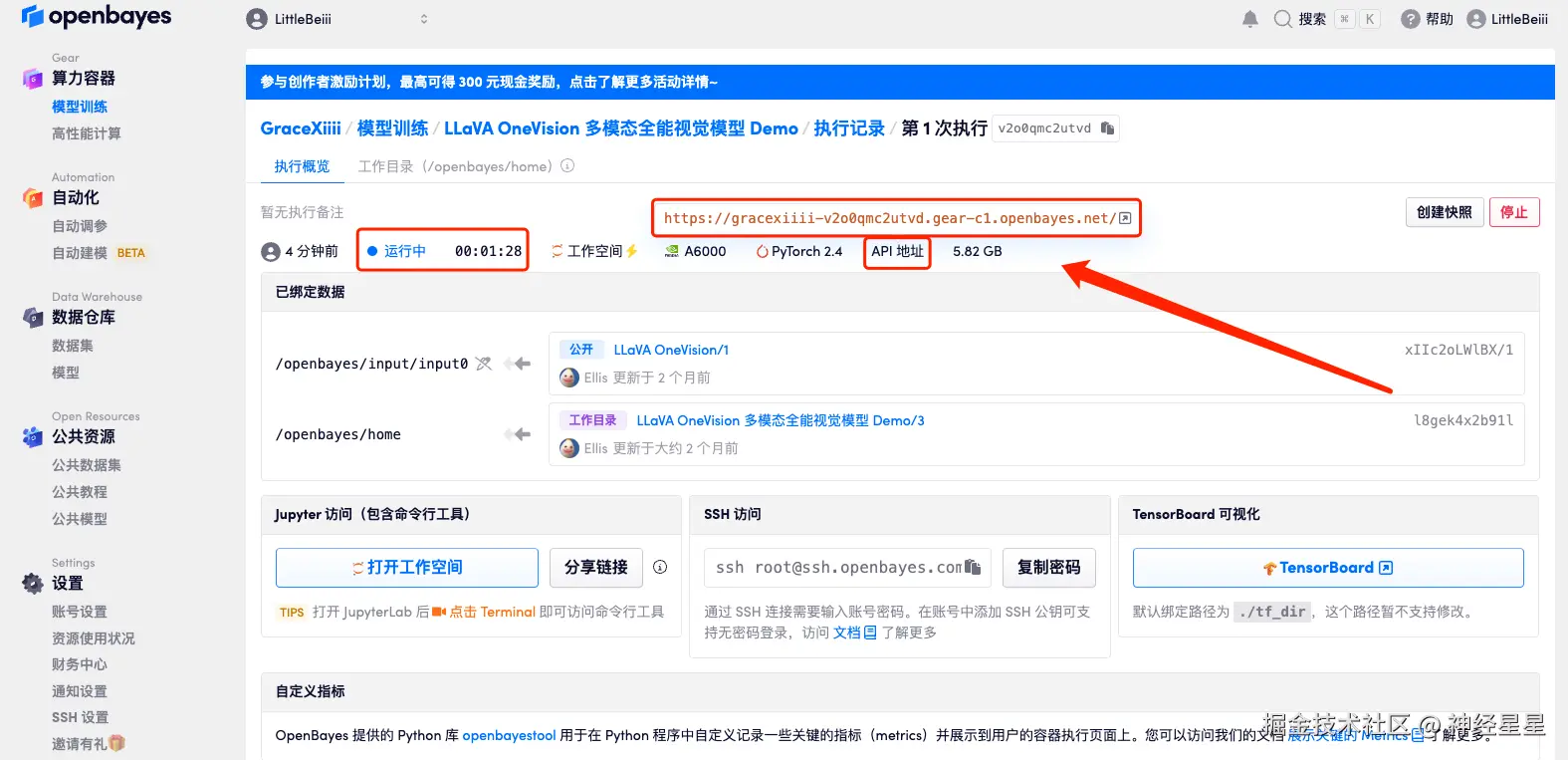The height and width of the screenshot is (760, 1568).
Task: Open 数据集 in sidebar
Action: [x=73, y=346]
